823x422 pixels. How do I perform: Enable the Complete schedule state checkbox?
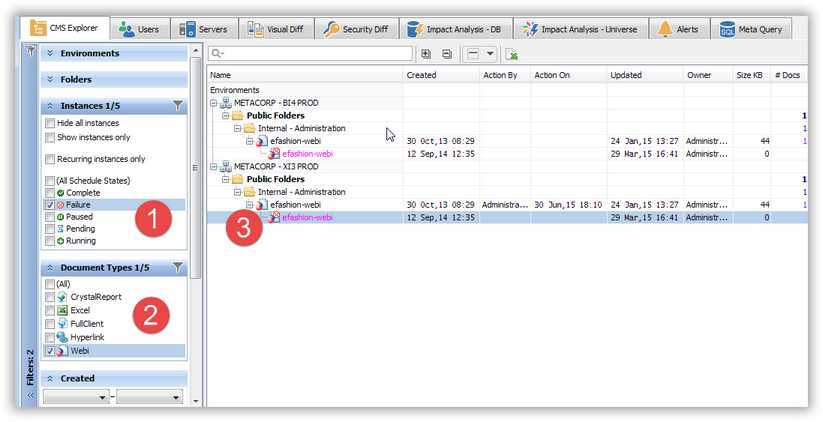[50, 193]
